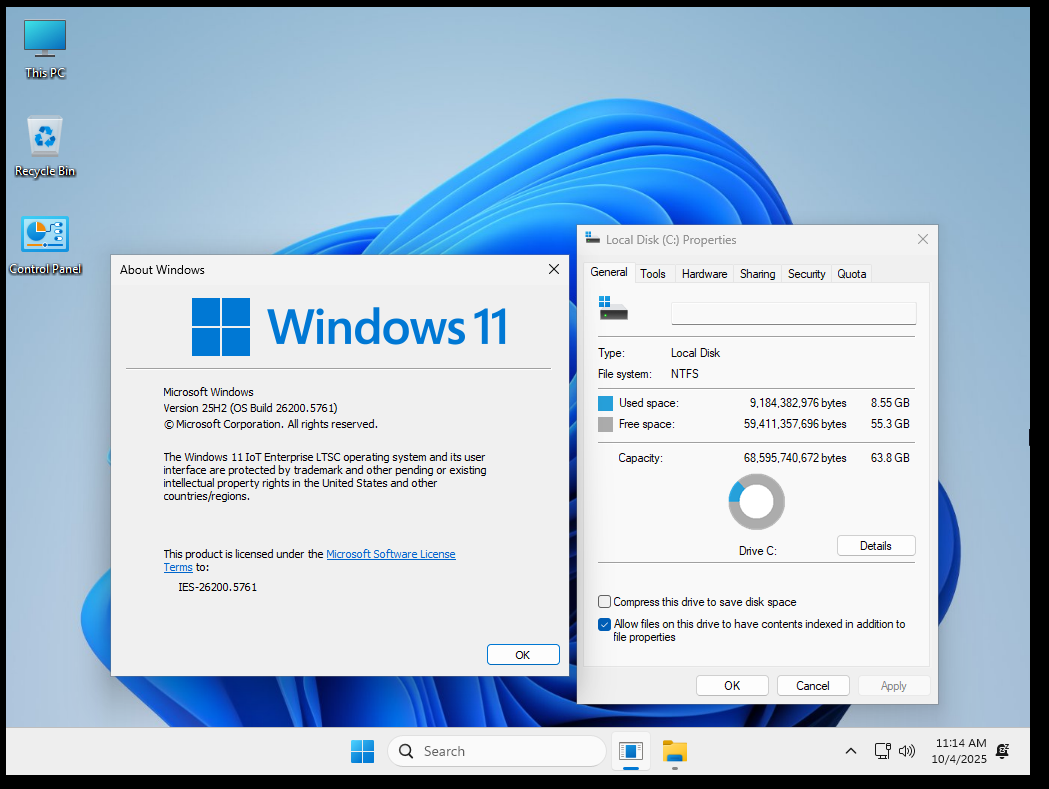1049x789 pixels.
Task: Click the gray Free space color swatch
Action: click(605, 424)
